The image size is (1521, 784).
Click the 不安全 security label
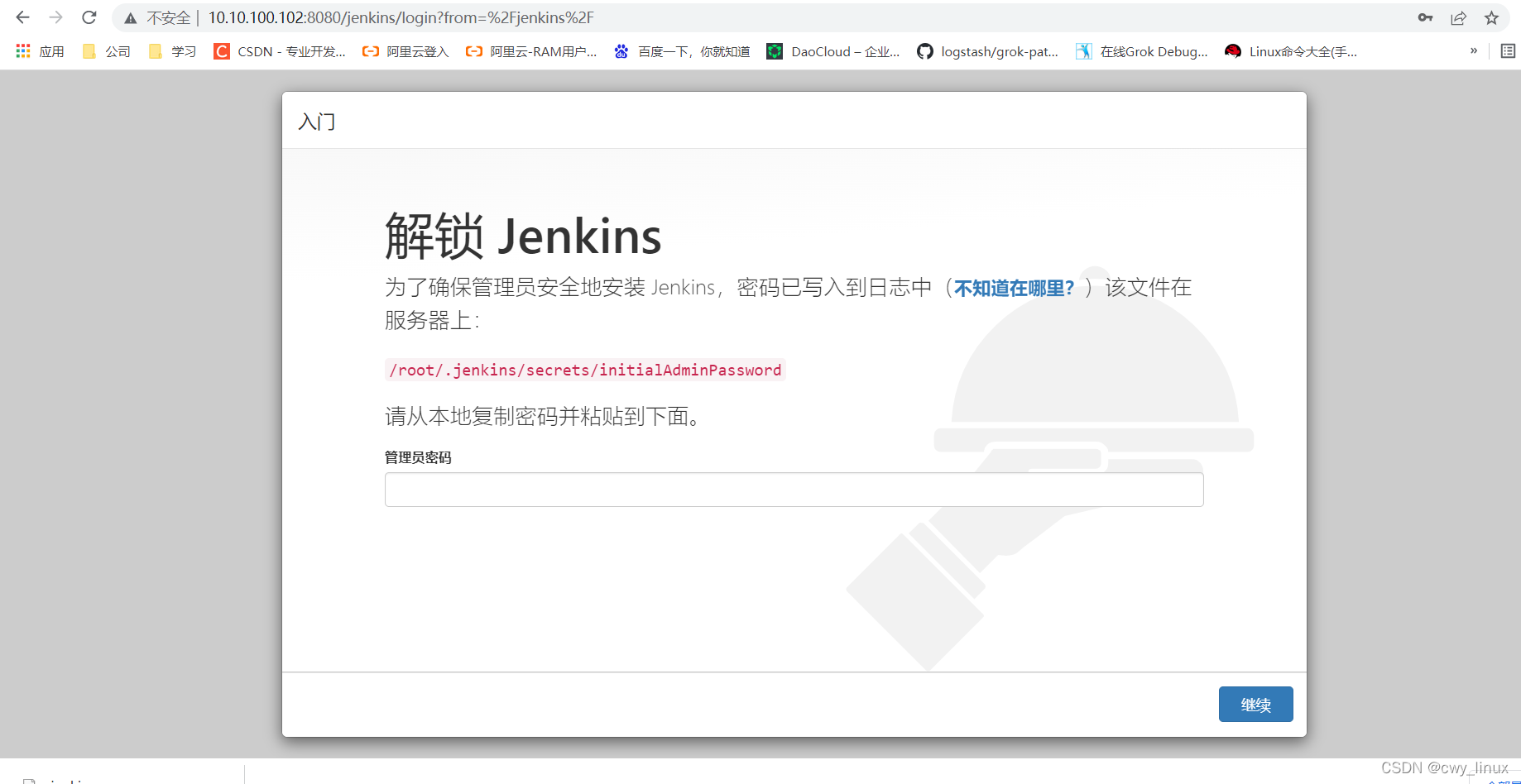tap(169, 17)
